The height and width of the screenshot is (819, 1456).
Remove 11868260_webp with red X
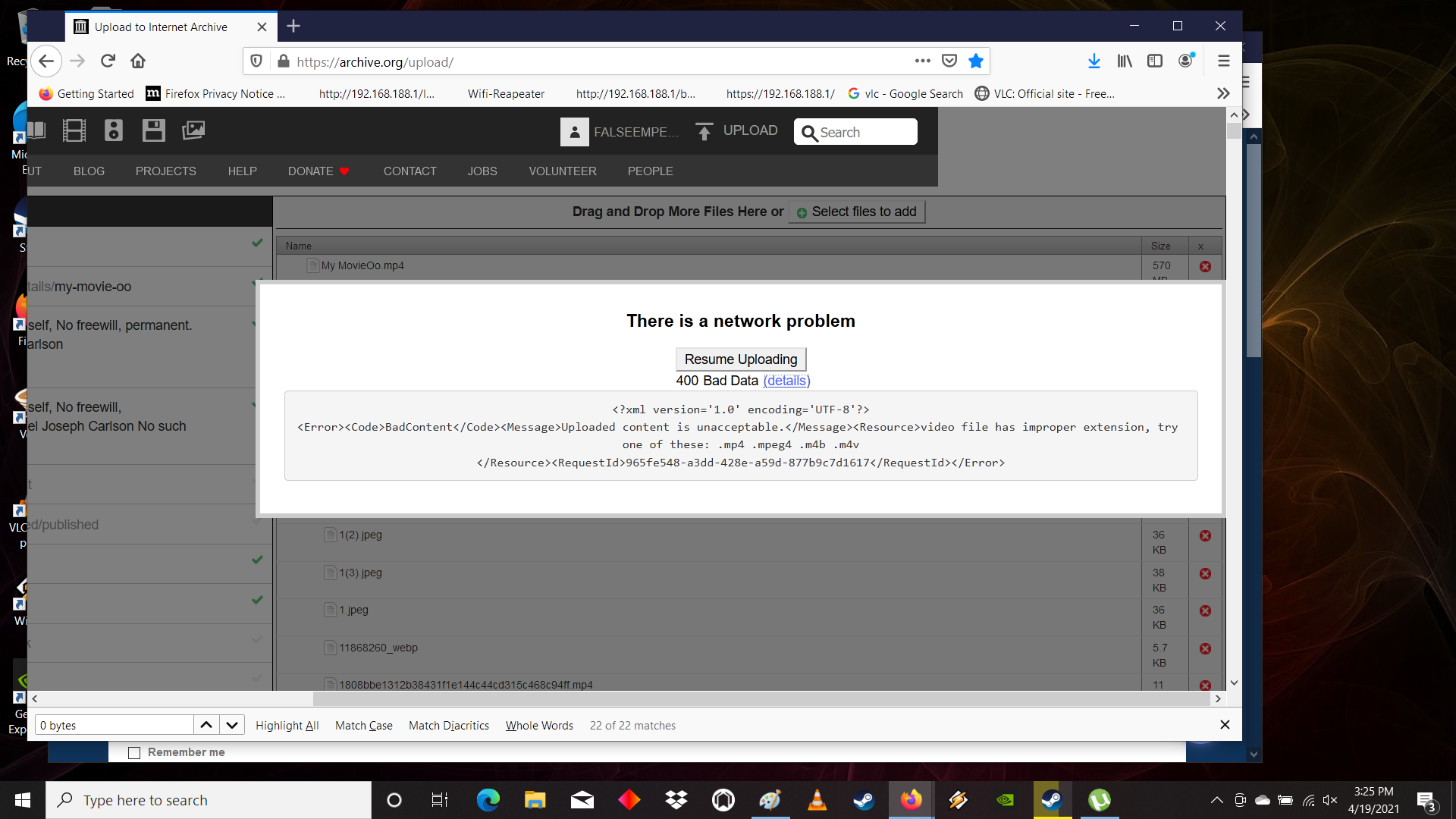pyautogui.click(x=1205, y=649)
